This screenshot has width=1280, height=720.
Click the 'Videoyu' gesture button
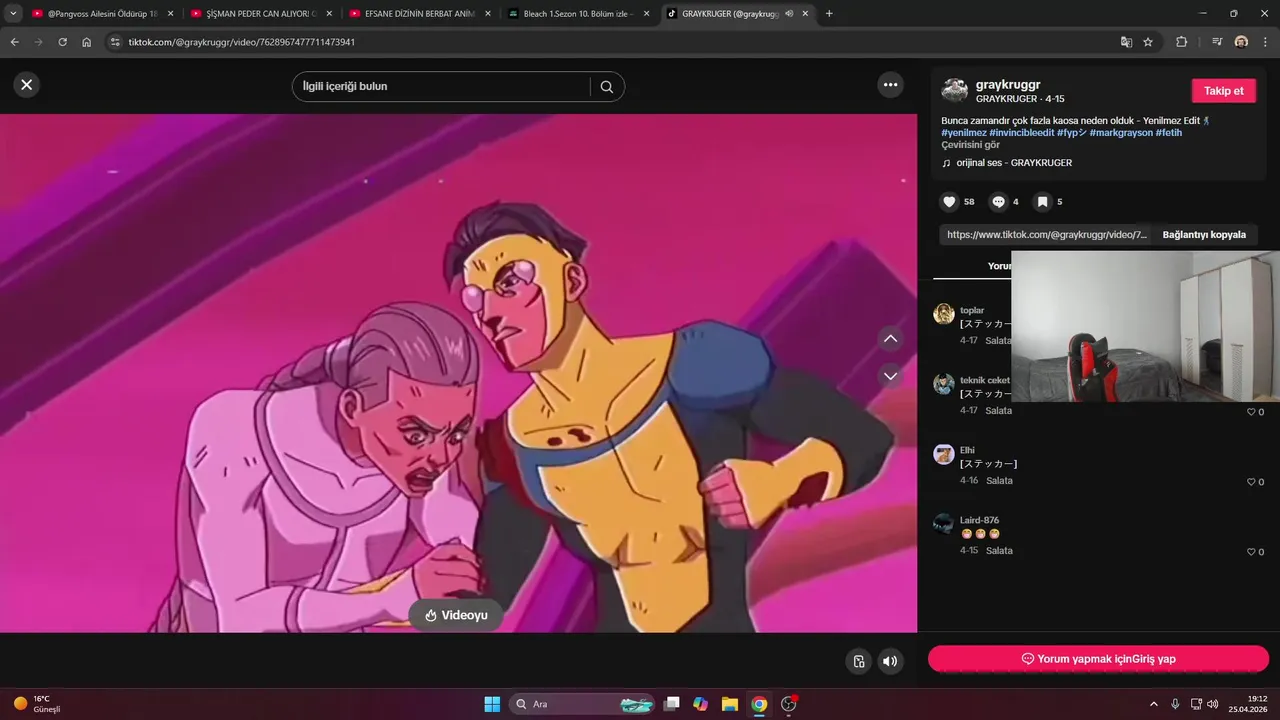pyautogui.click(x=456, y=615)
